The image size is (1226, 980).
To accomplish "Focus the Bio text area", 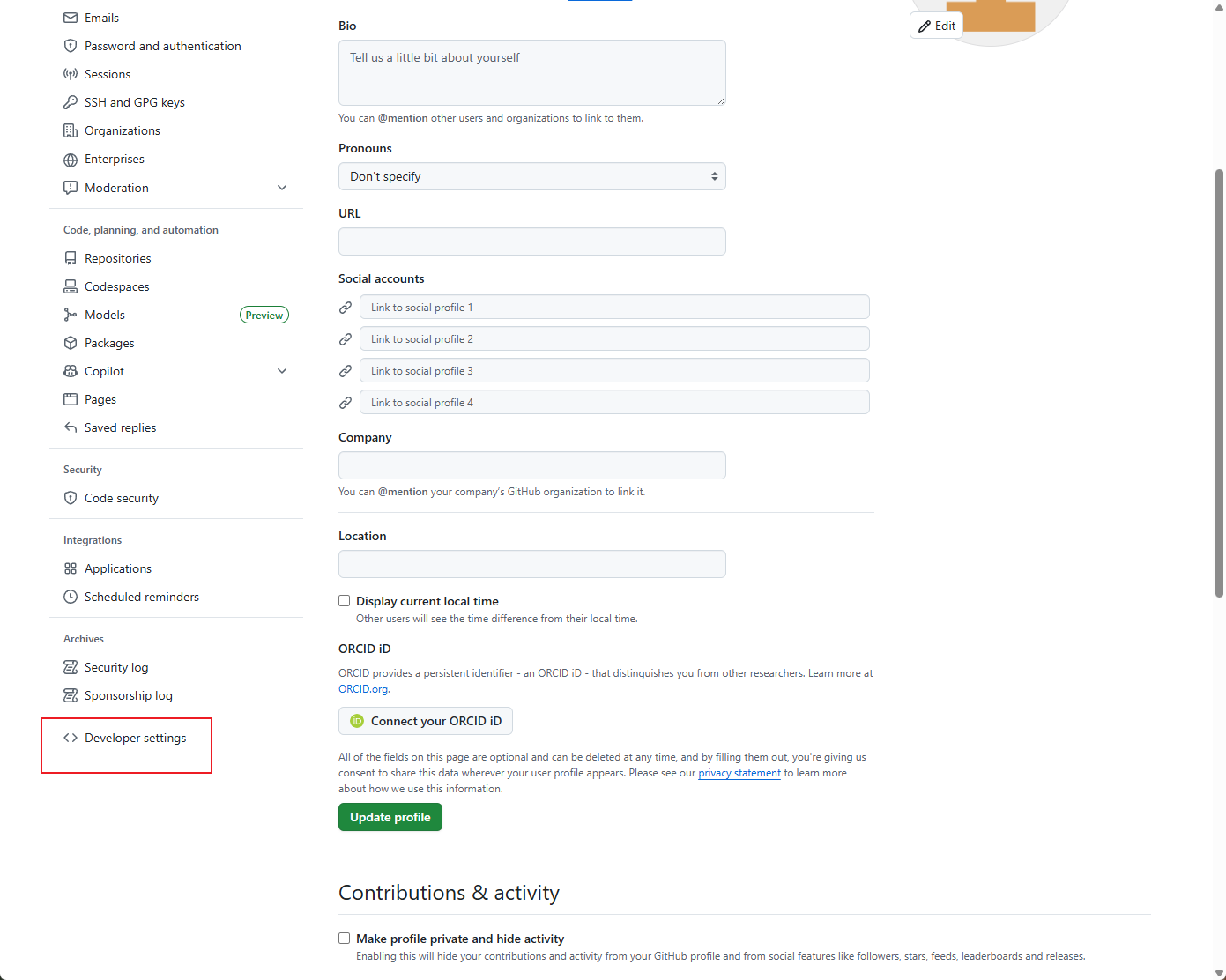I will [x=531, y=72].
